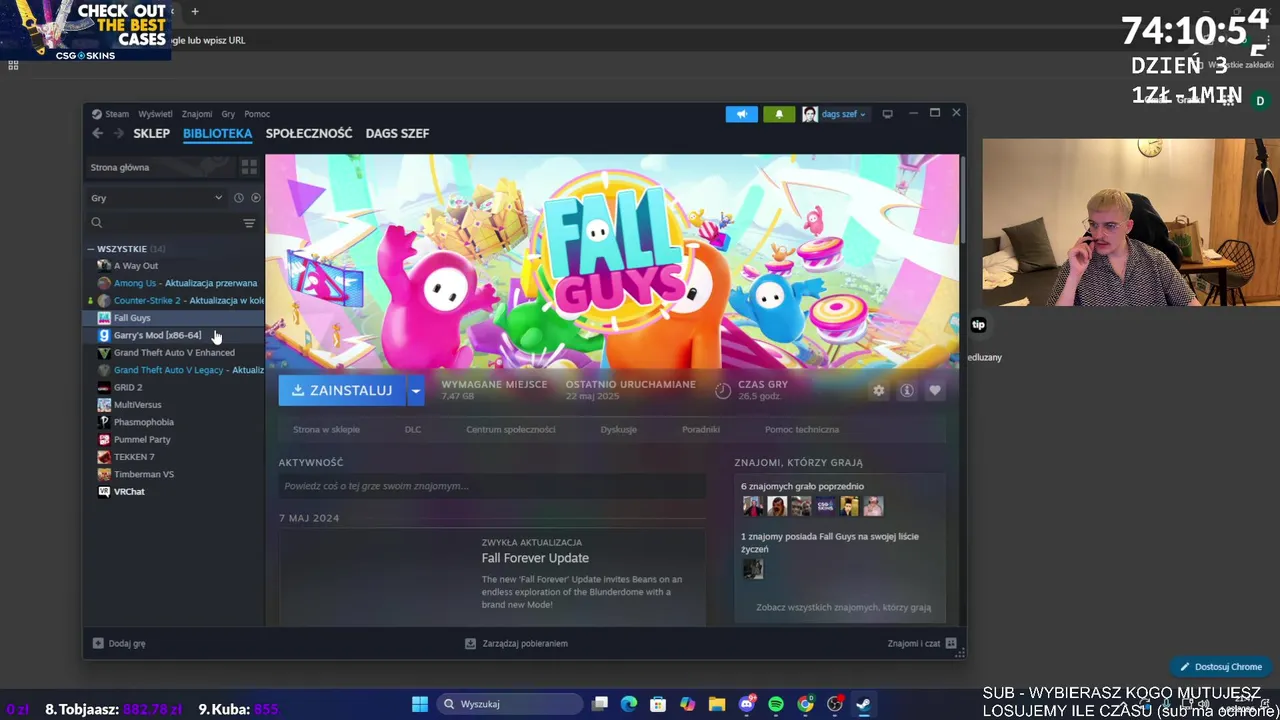
Task: Open the Poradniki link
Action: click(701, 429)
